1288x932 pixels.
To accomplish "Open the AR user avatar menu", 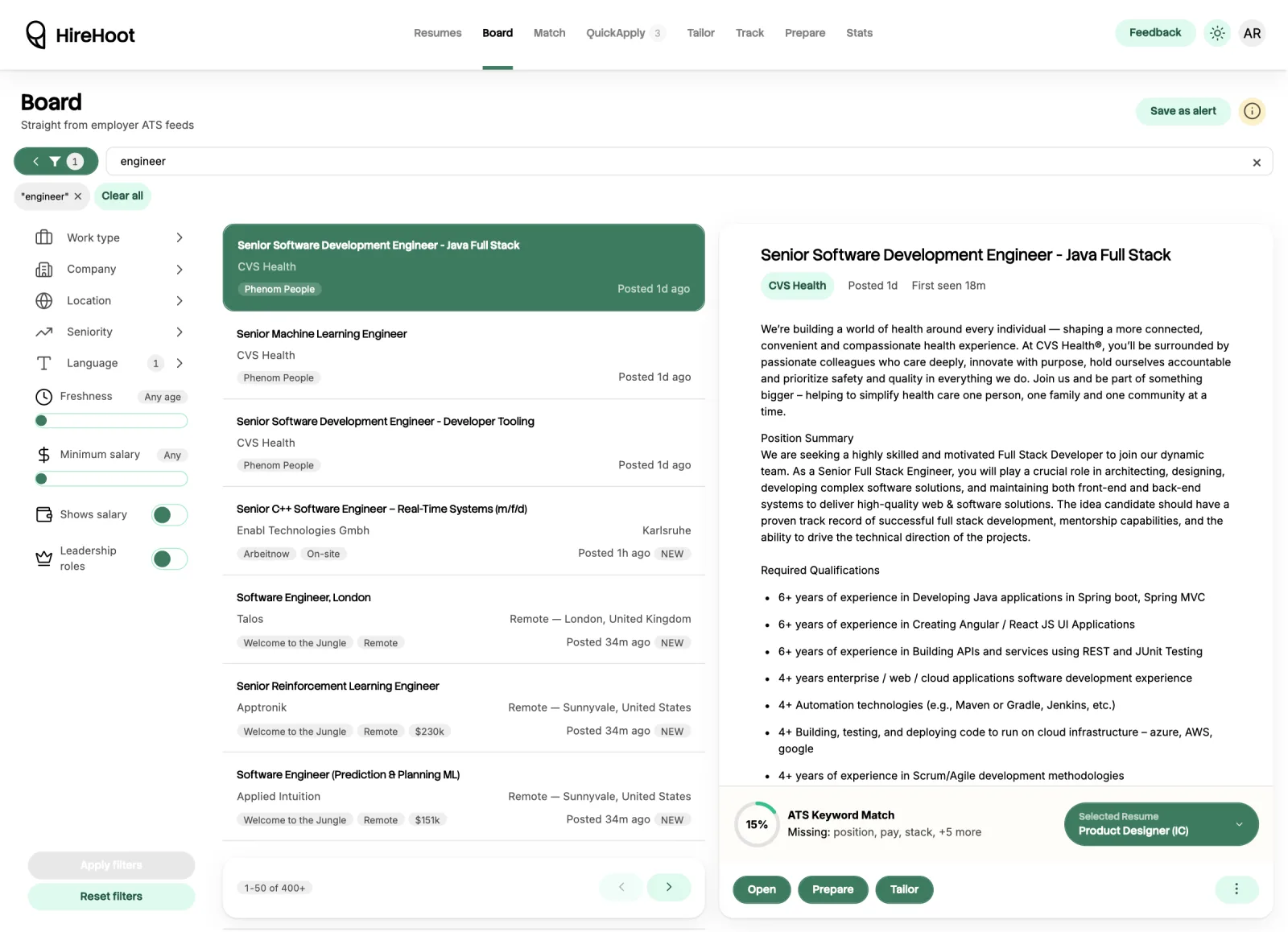I will point(1252,33).
